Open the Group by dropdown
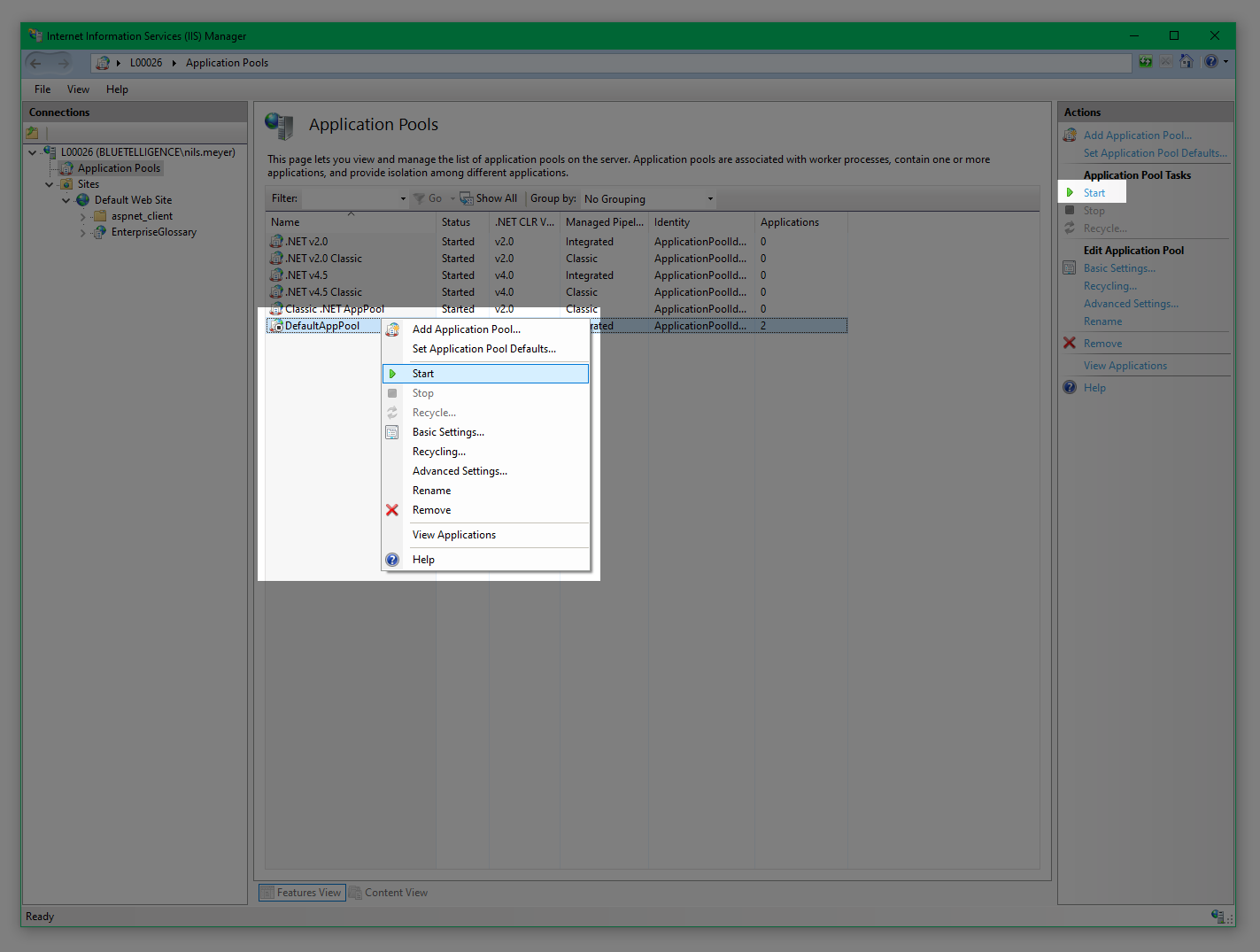The height and width of the screenshot is (952, 1260). pyautogui.click(x=648, y=199)
